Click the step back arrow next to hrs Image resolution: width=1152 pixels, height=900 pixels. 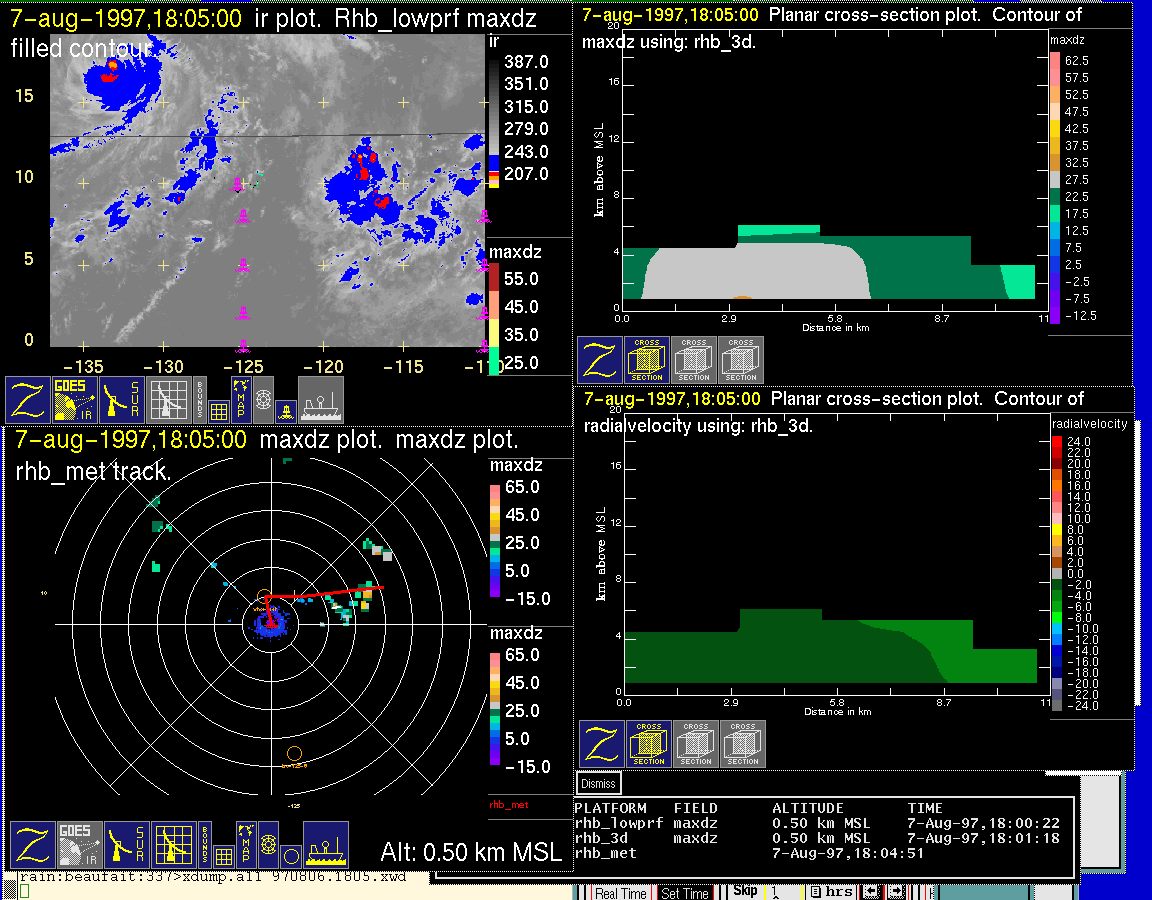pyautogui.click(x=869, y=891)
